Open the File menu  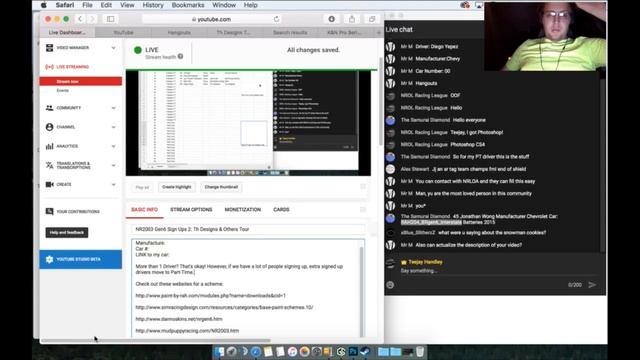click(x=87, y=5)
